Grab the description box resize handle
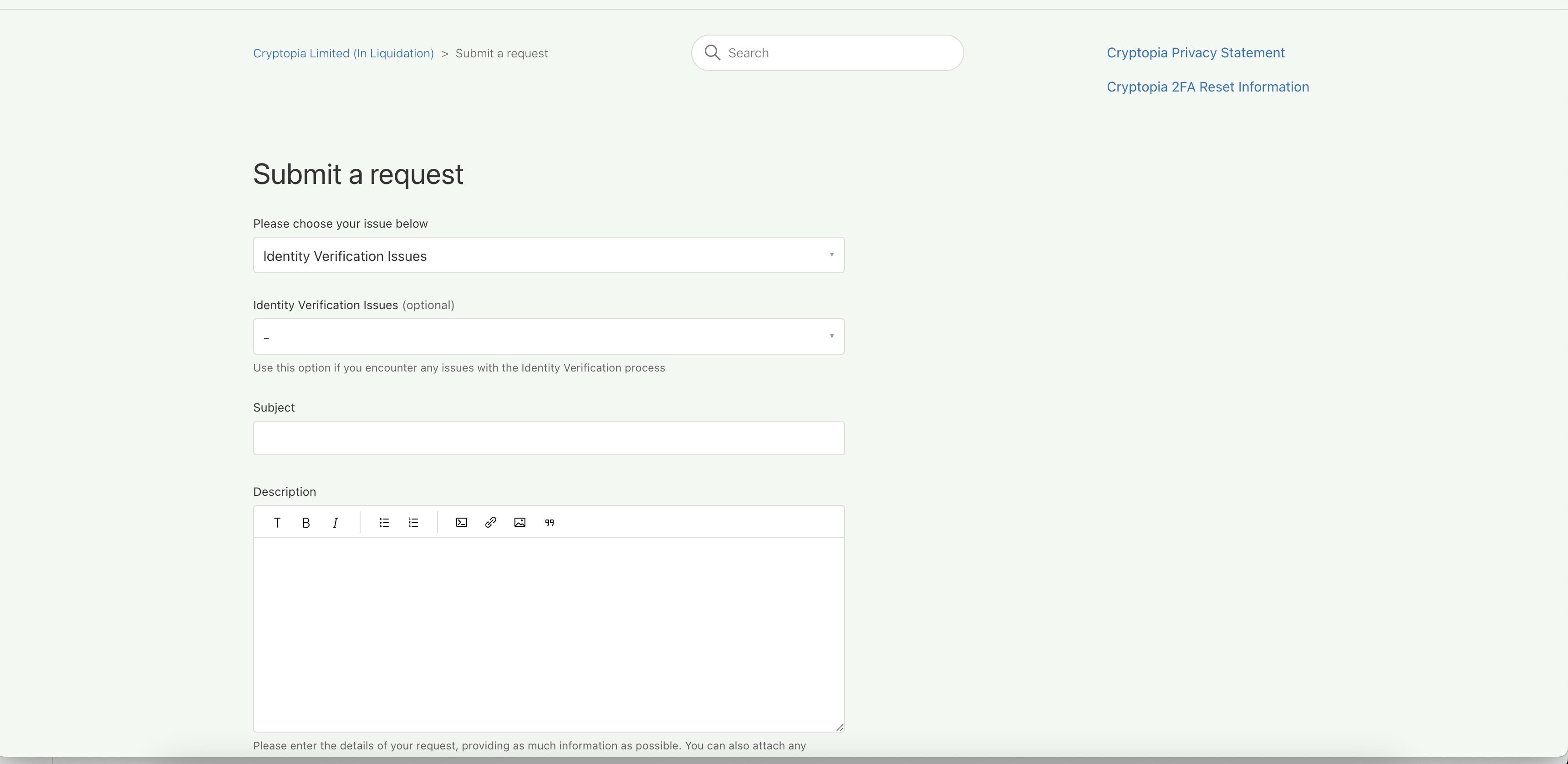 [x=840, y=727]
